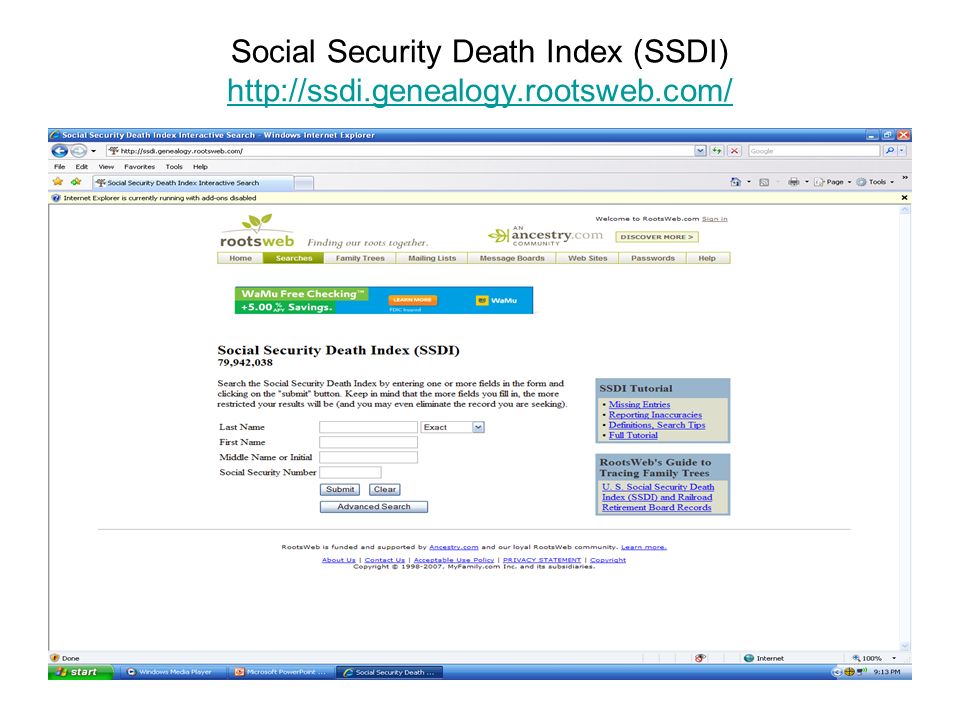Open the Home site nav tab
This screenshot has height=720, width=960.
[241, 258]
